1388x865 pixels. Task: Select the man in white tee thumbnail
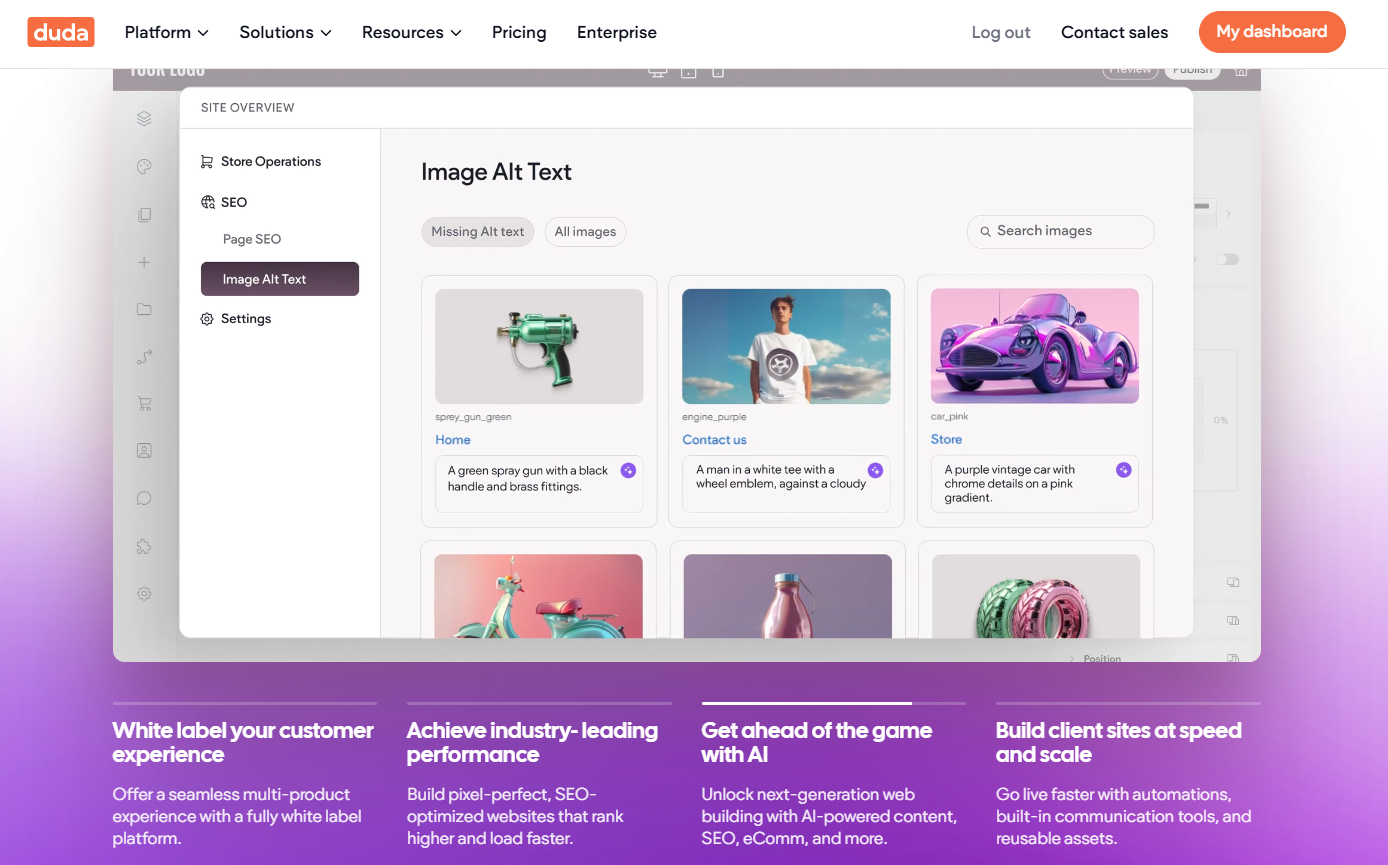[786, 346]
